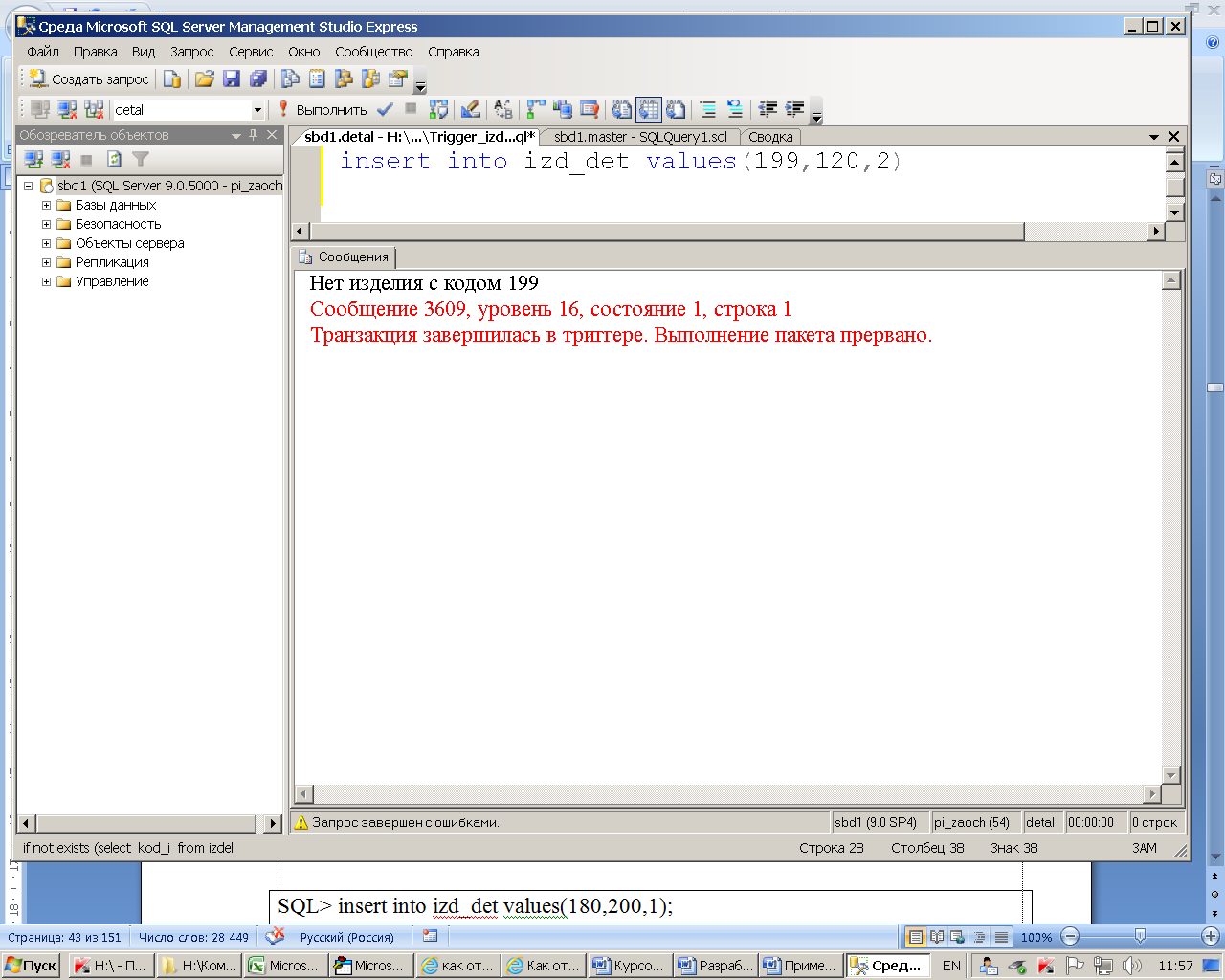Switch output to Results to Grid
Screen dimensions: 1225x980
pyautogui.click(x=649, y=110)
